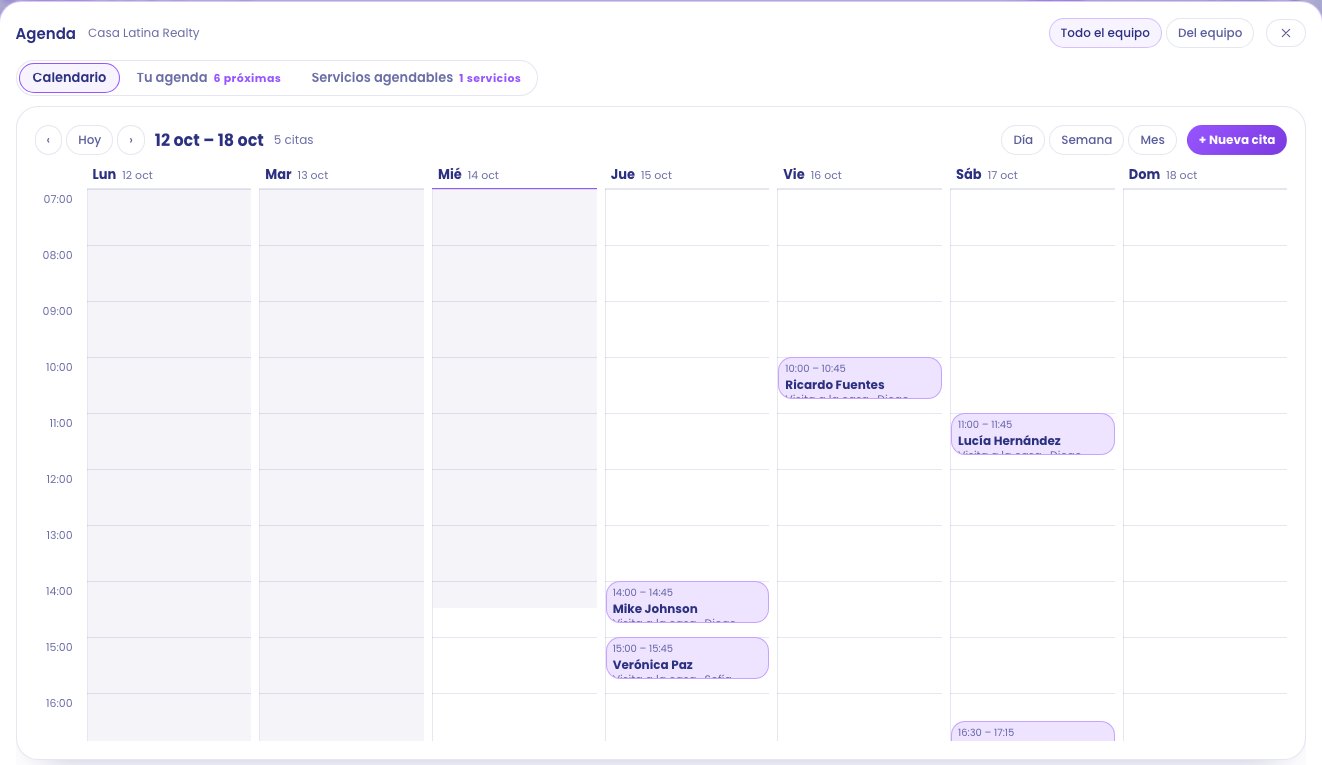The height and width of the screenshot is (765, 1322).
Task: Select Todo el equipo filter
Action: tap(1105, 33)
